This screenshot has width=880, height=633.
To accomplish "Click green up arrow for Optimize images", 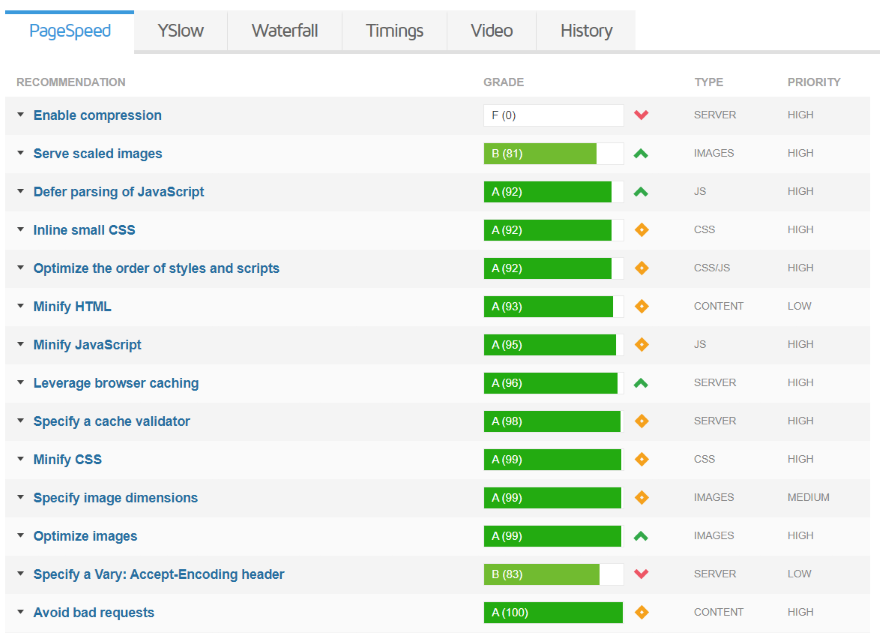I will (641, 536).
